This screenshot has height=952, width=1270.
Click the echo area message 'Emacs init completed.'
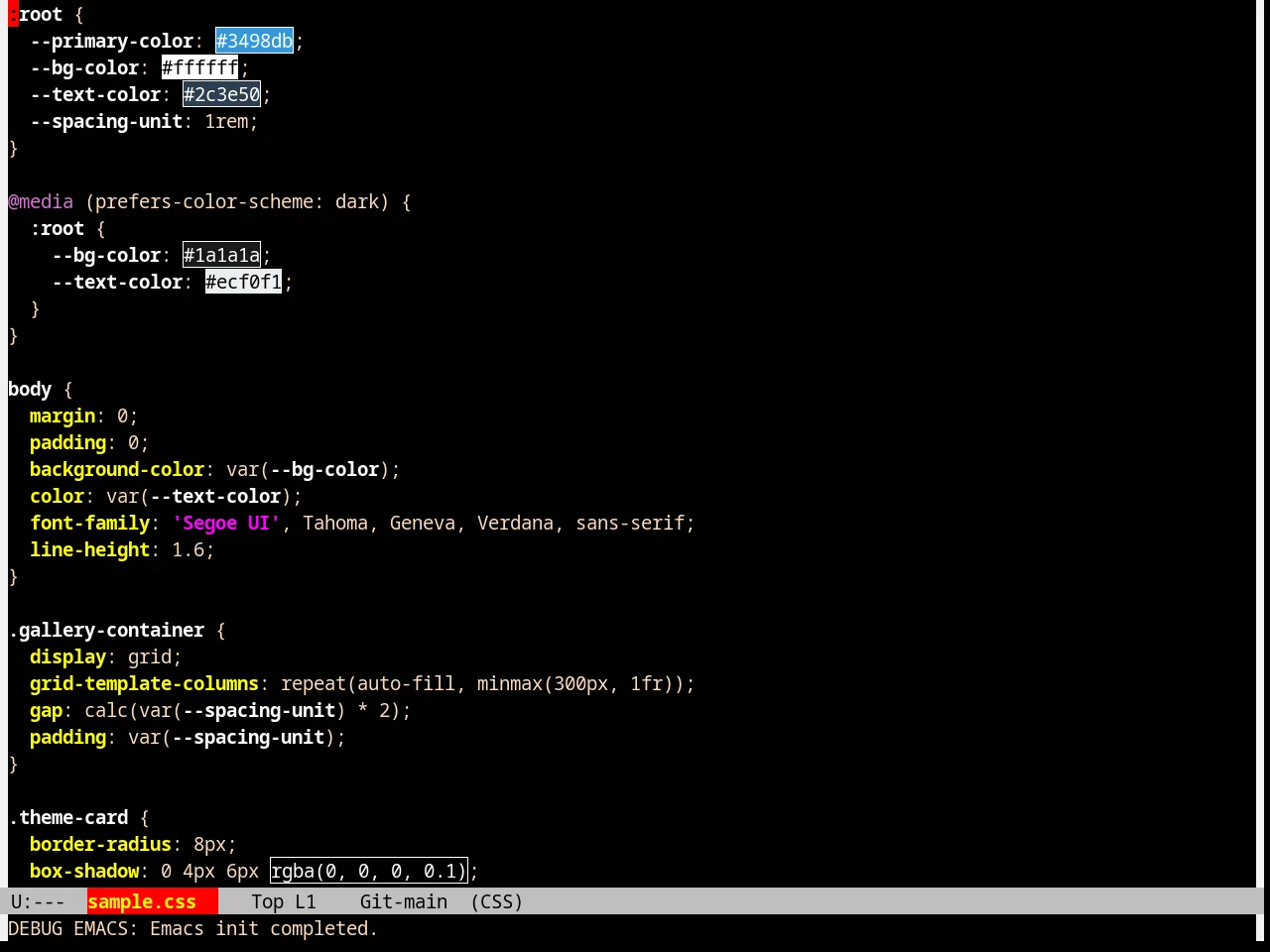[x=264, y=928]
